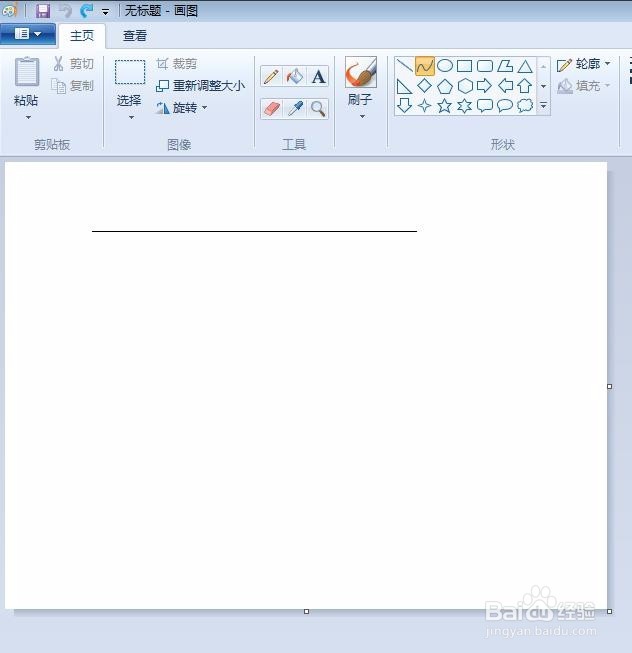Choose the Rectangle shape
This screenshot has height=653, width=632.
(465, 66)
